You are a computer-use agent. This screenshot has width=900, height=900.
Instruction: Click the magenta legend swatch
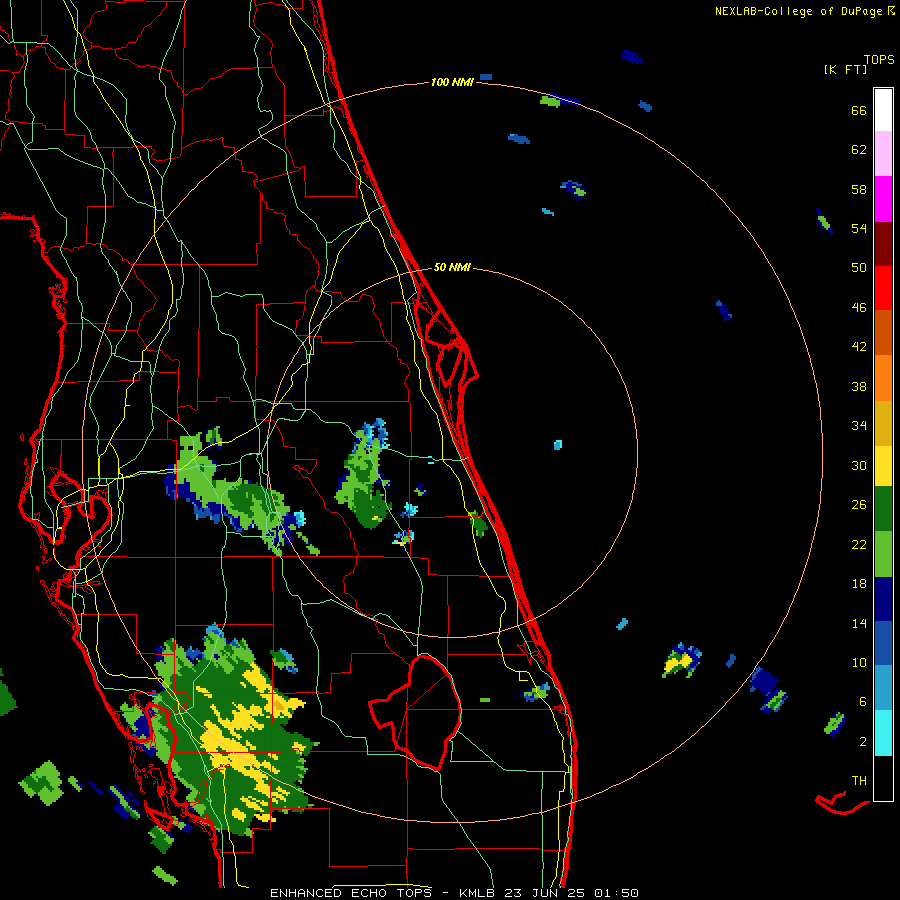[883, 199]
